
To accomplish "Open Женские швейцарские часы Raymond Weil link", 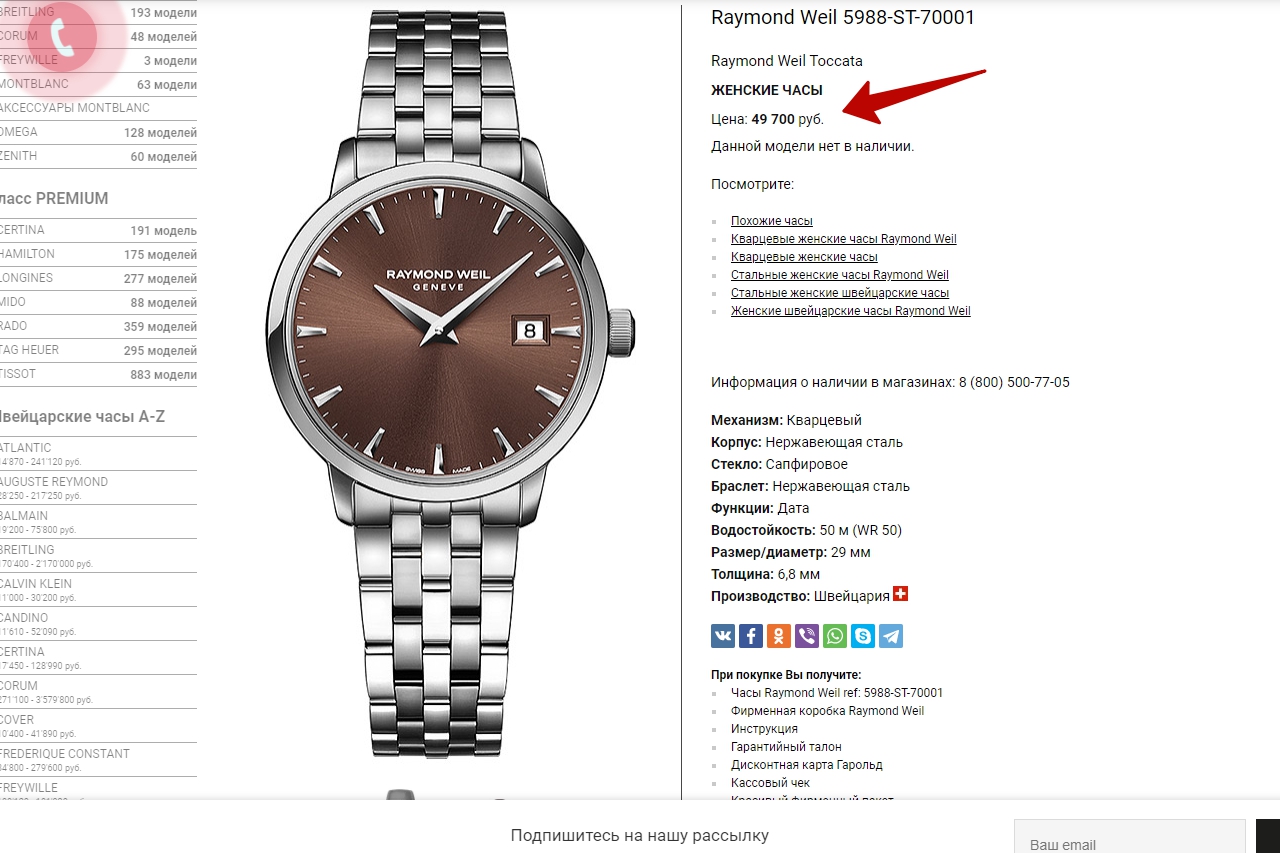I will pyautogui.click(x=850, y=311).
